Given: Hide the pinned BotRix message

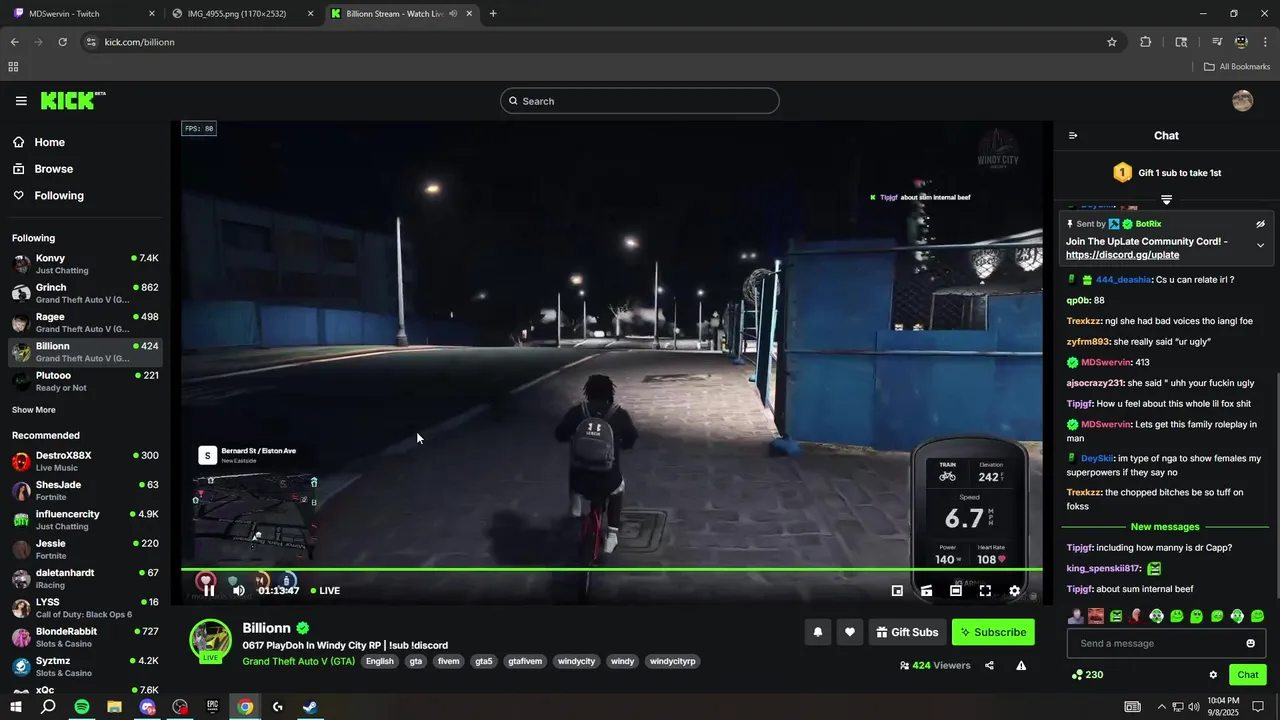Looking at the screenshot, I should pyautogui.click(x=1260, y=224).
